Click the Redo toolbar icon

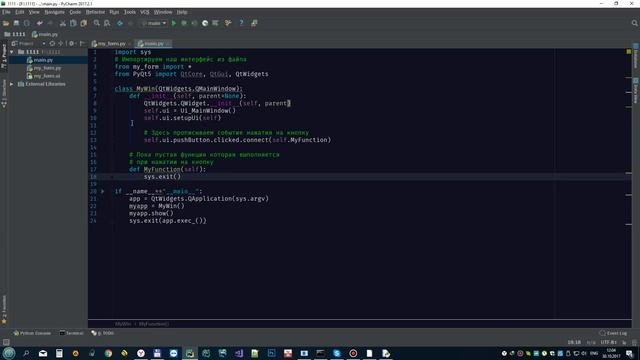50,23
